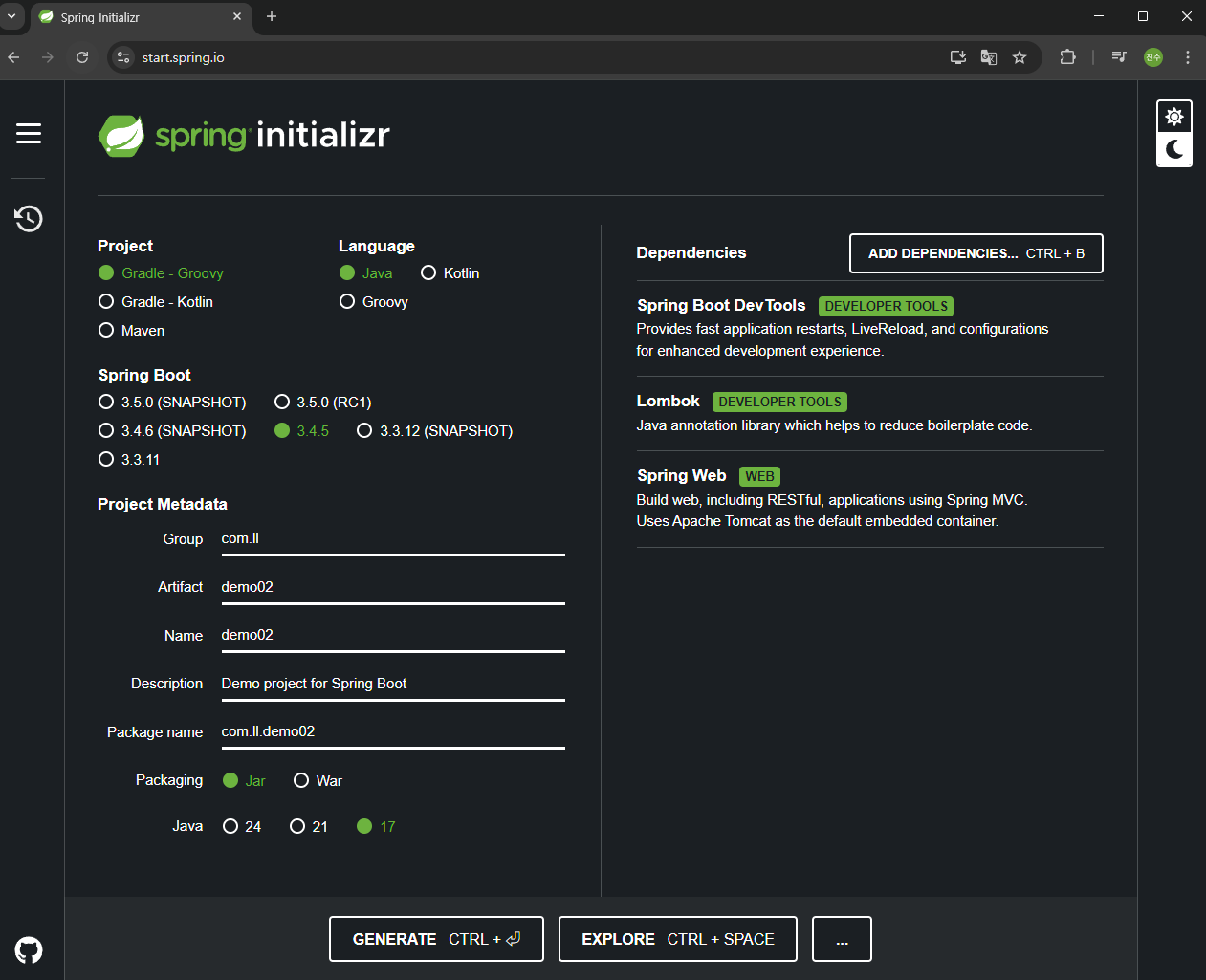Go back in browser history
This screenshot has width=1206, height=980.
tap(13, 57)
